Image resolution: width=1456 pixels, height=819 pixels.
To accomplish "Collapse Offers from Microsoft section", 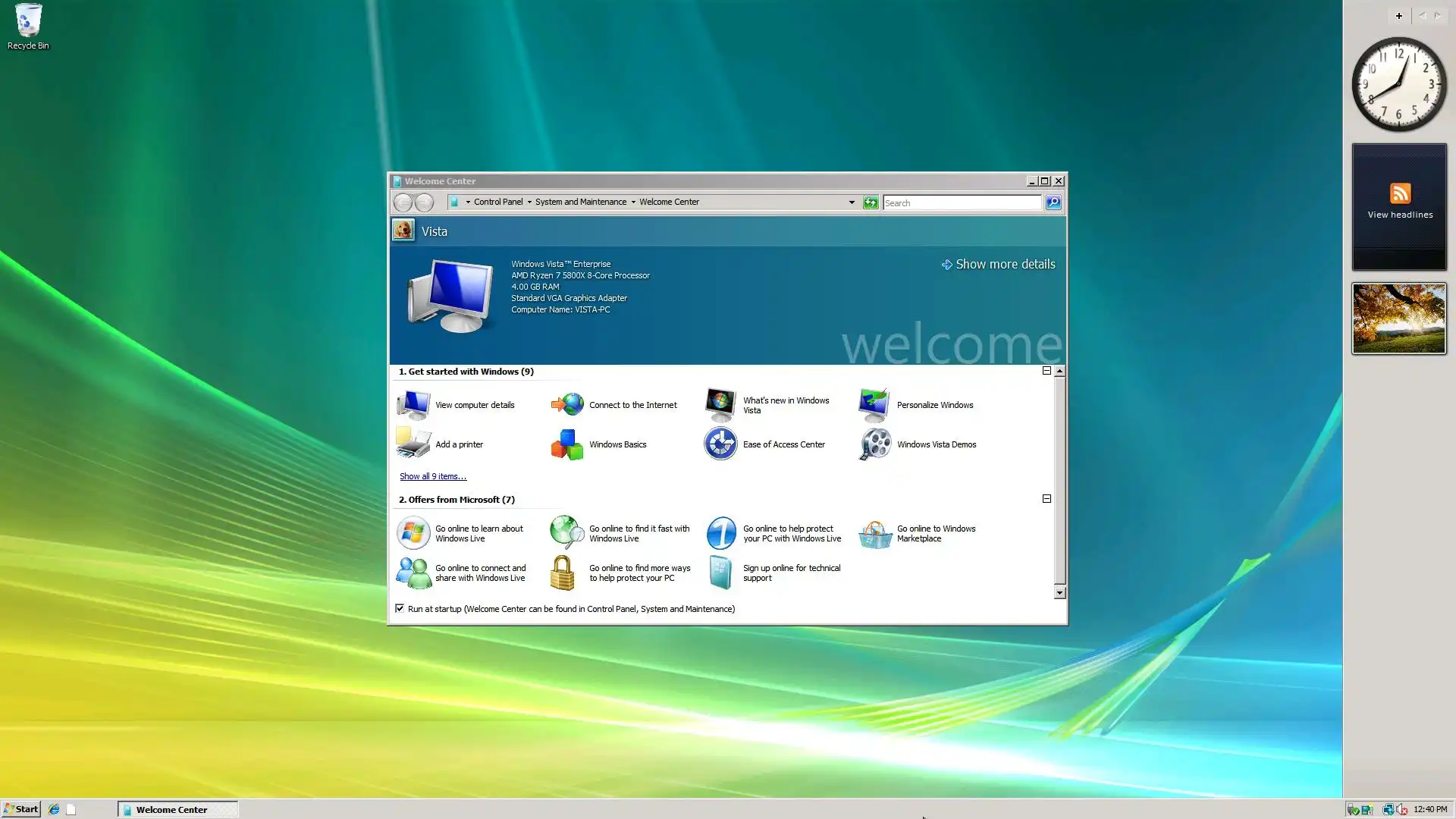I will click(1046, 499).
